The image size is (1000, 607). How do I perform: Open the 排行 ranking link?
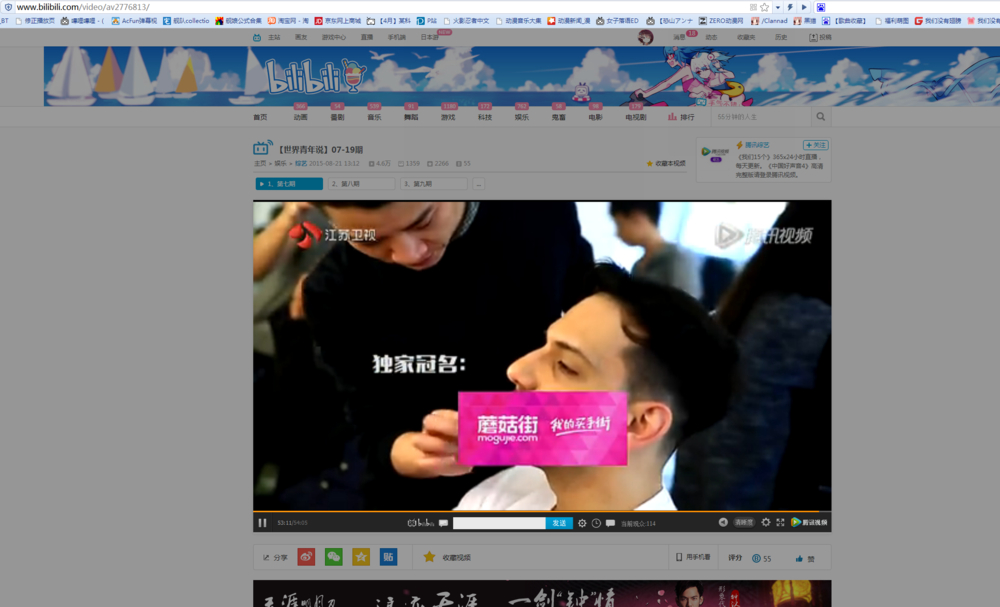tap(681, 117)
